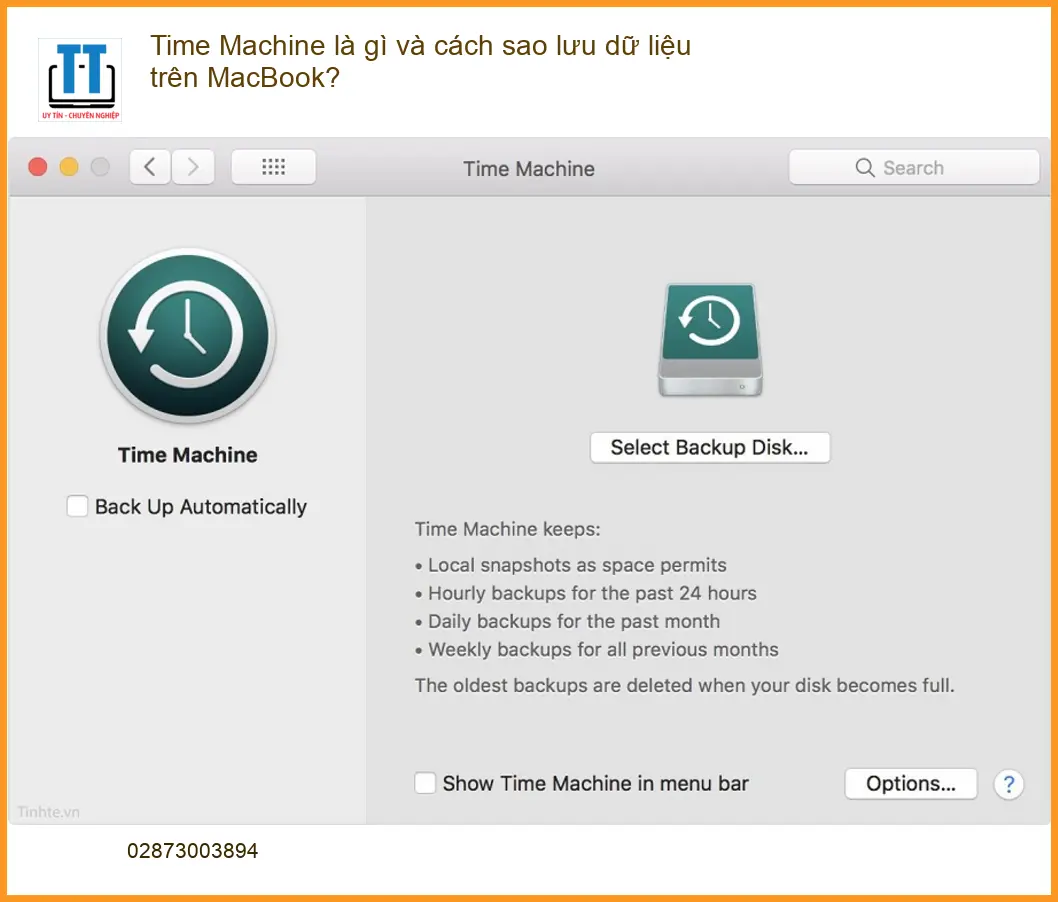Click 'Local snapshots as space permits'

pos(577,565)
